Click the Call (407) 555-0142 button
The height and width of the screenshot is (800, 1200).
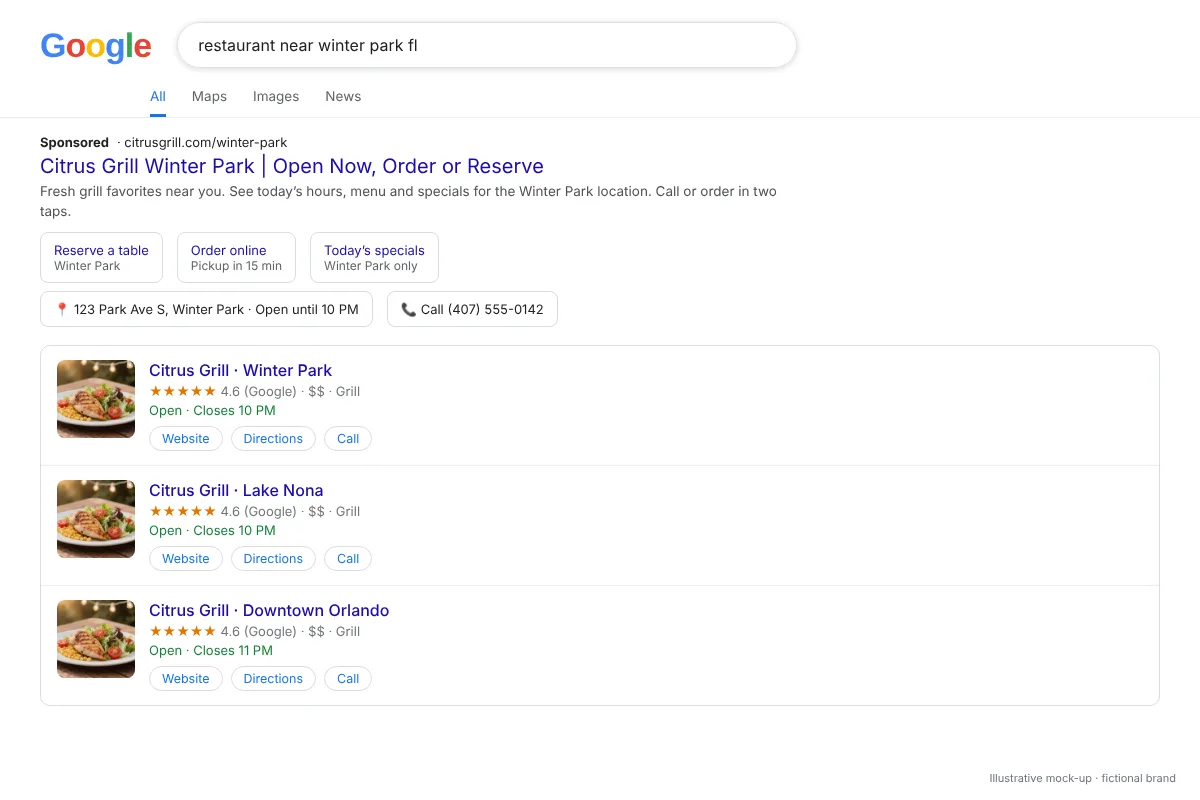click(x=472, y=309)
